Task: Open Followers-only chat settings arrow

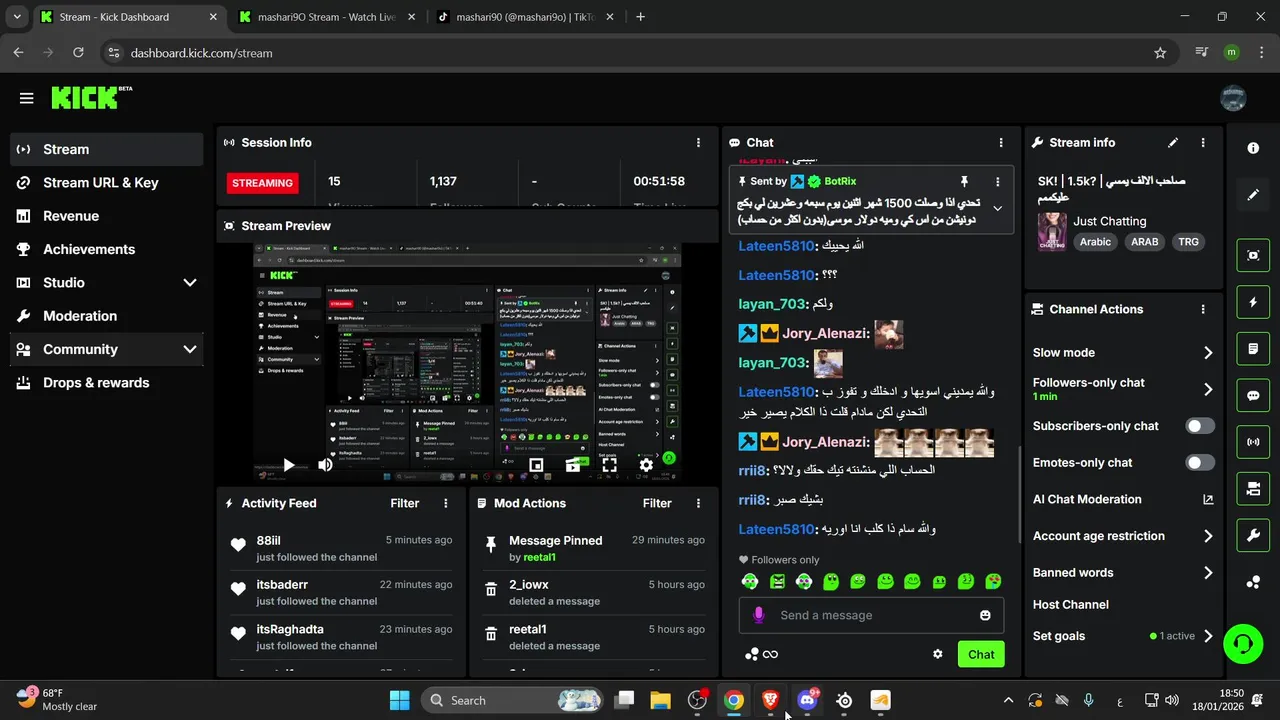Action: pyautogui.click(x=1208, y=390)
